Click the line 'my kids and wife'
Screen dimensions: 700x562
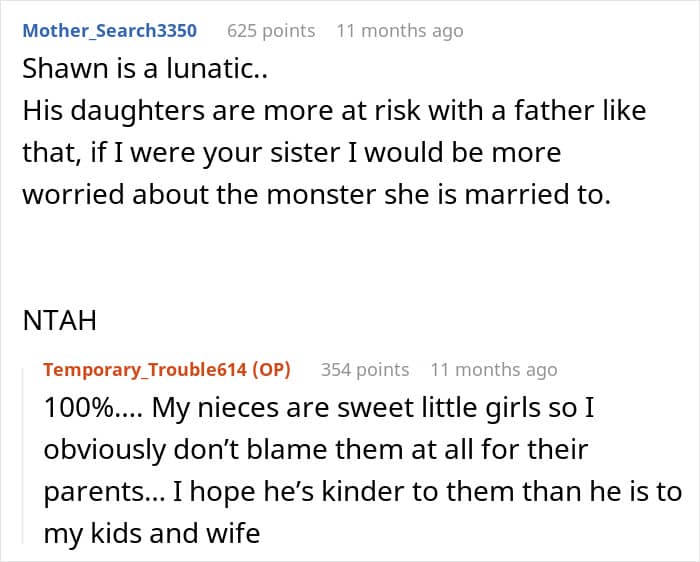[151, 534]
